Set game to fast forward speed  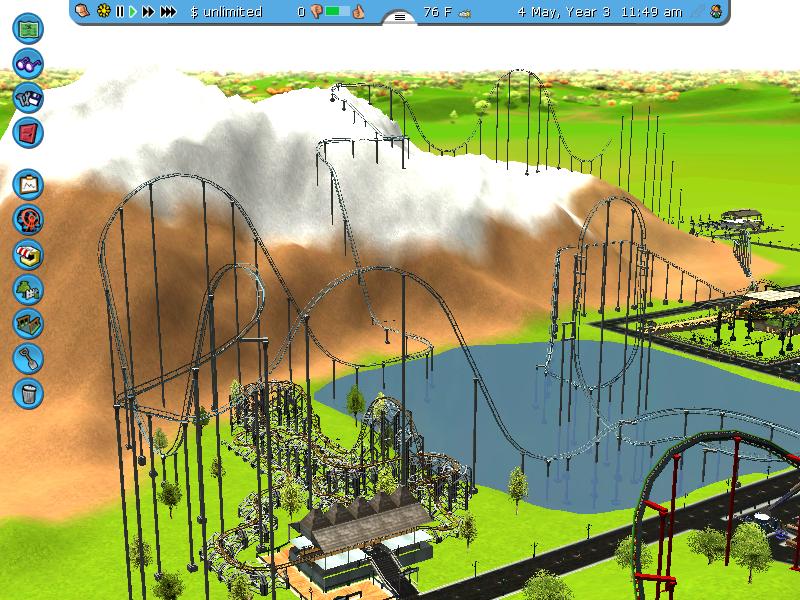pos(149,12)
